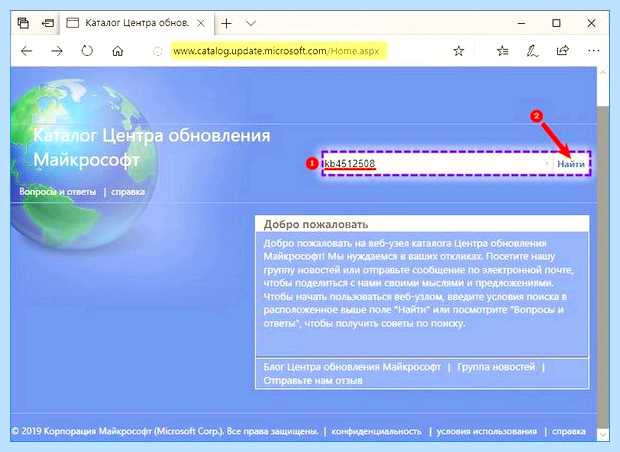The height and width of the screenshot is (452, 620).
Task: Click Отправьте нам отзыв link
Action: pos(313,380)
